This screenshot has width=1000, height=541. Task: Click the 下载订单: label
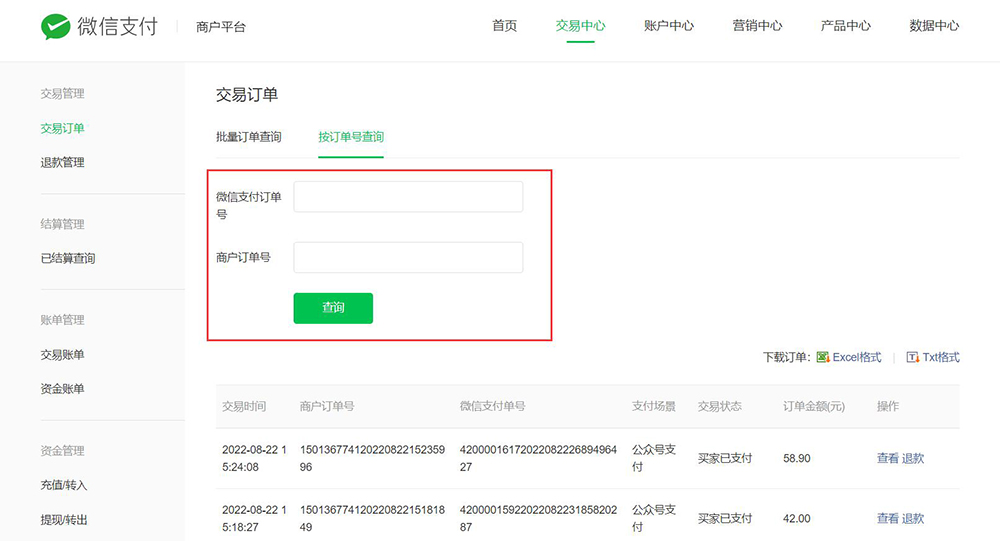787,357
